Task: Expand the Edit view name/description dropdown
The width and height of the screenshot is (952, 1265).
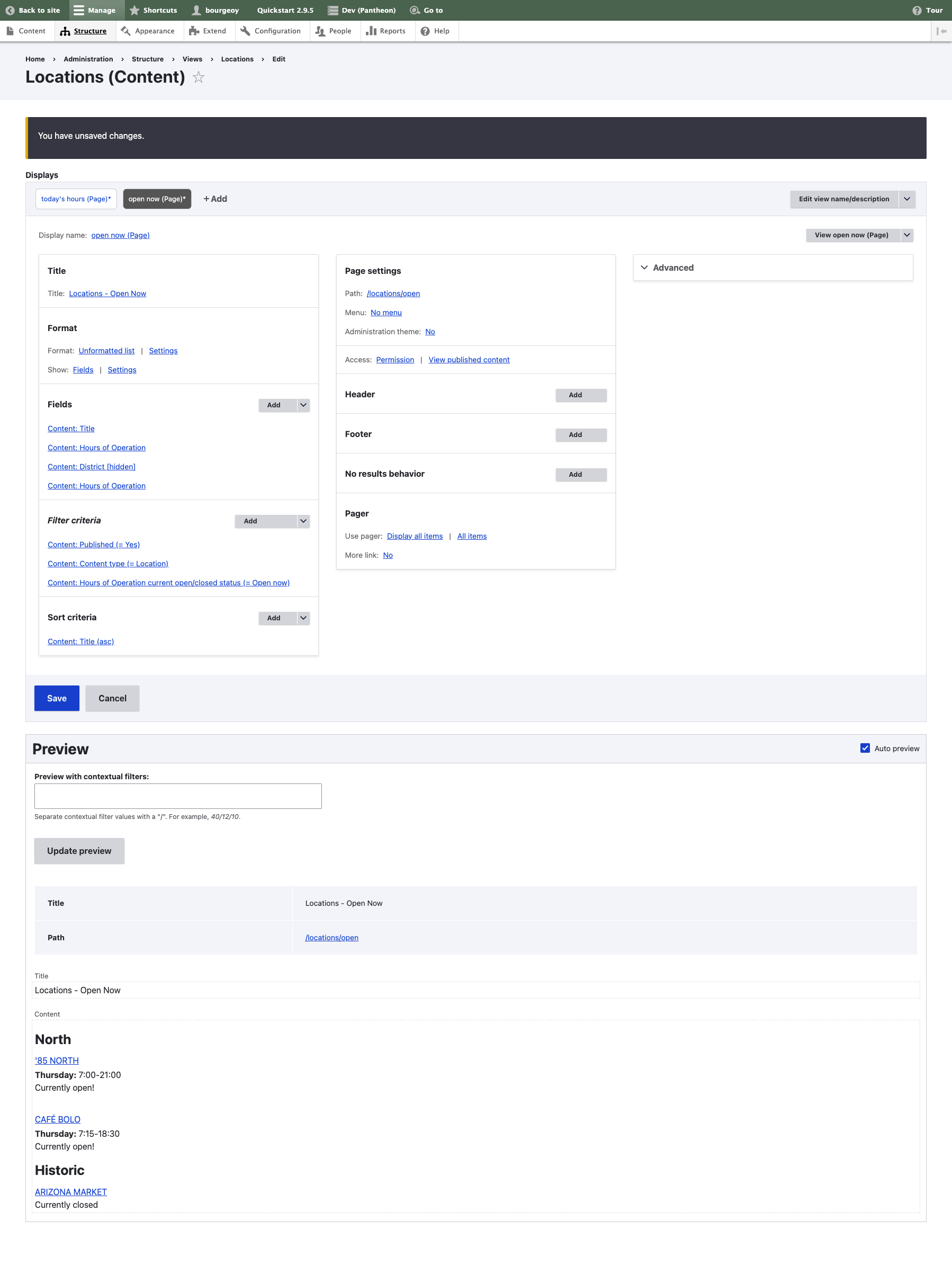Action: (908, 199)
